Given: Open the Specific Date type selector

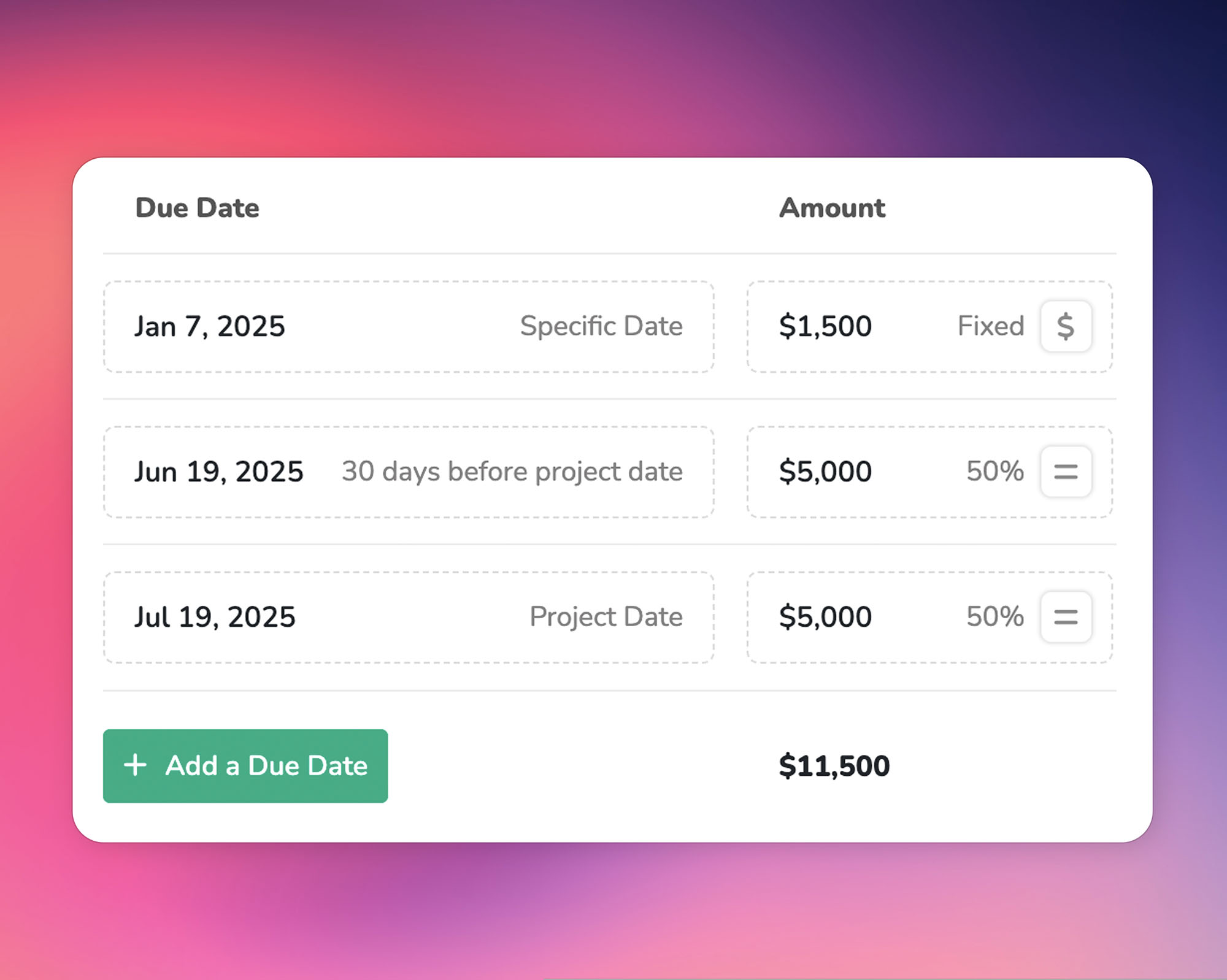Looking at the screenshot, I should coord(601,326).
